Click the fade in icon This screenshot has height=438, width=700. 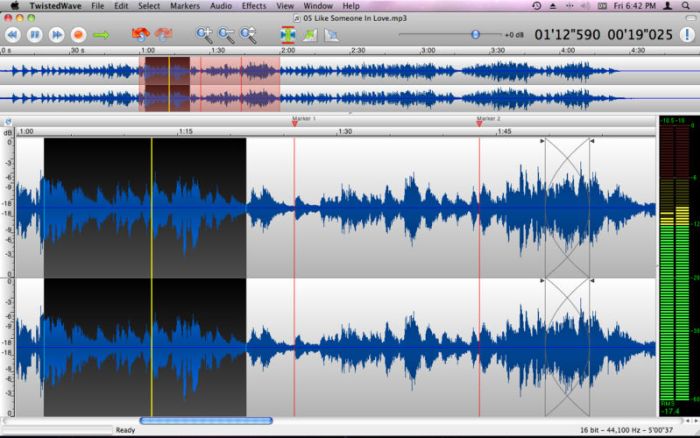[x=310, y=35]
